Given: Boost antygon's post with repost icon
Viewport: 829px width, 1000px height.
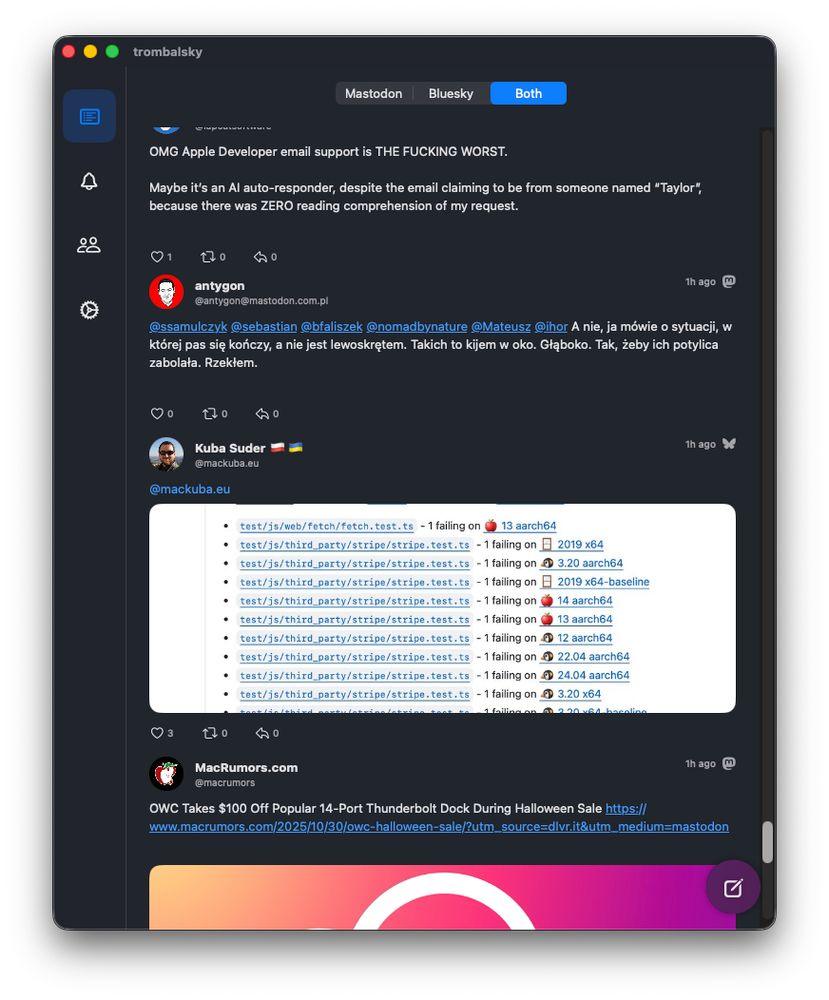Looking at the screenshot, I should pos(210,414).
